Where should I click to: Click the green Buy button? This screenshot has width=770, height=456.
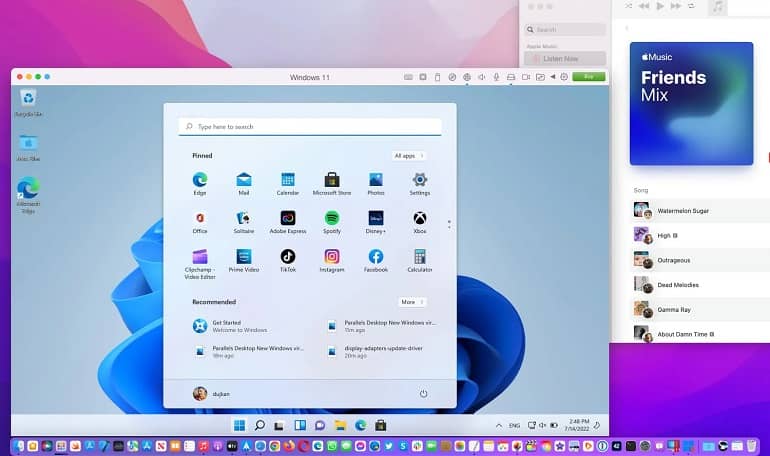pos(589,77)
